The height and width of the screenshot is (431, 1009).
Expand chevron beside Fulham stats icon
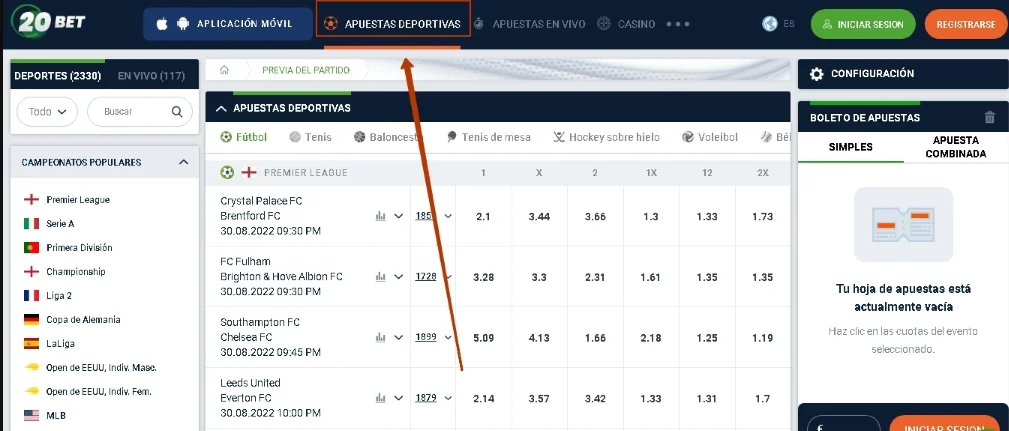coord(398,277)
